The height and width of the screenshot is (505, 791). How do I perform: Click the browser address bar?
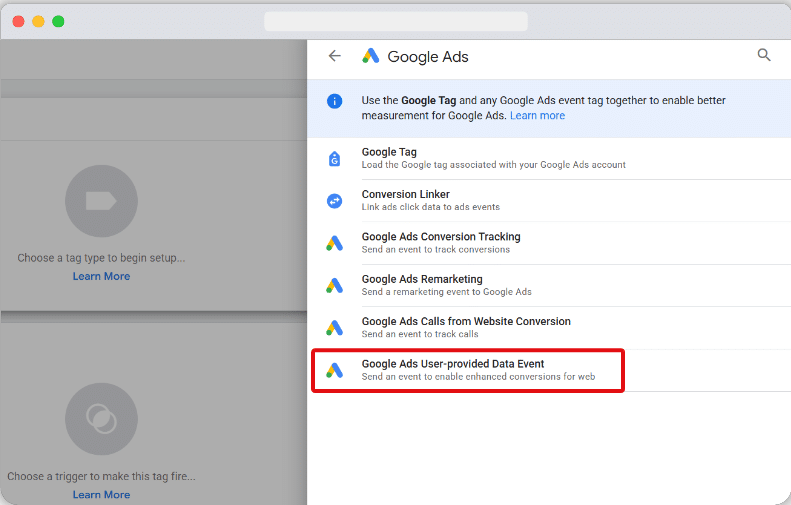click(x=396, y=21)
